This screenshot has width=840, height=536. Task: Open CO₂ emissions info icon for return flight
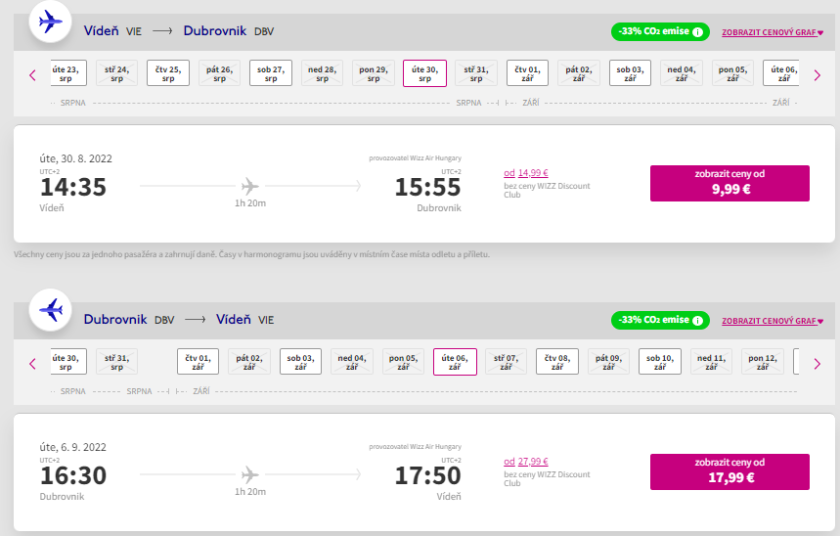click(x=697, y=320)
